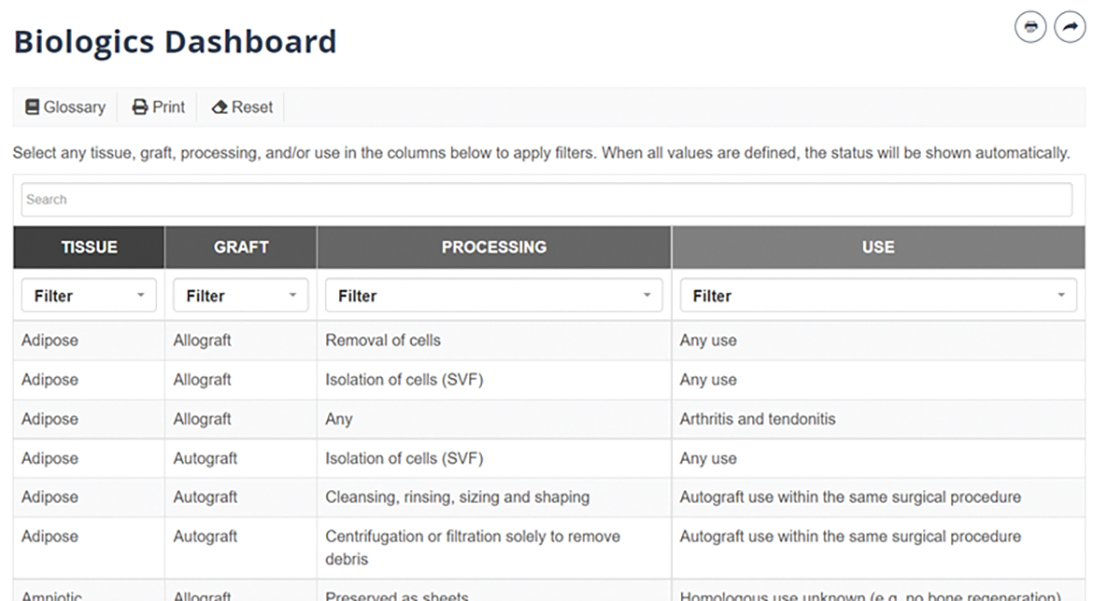Choose "Cleansing, rinsing, sizing and shaping" cell

coord(457,497)
